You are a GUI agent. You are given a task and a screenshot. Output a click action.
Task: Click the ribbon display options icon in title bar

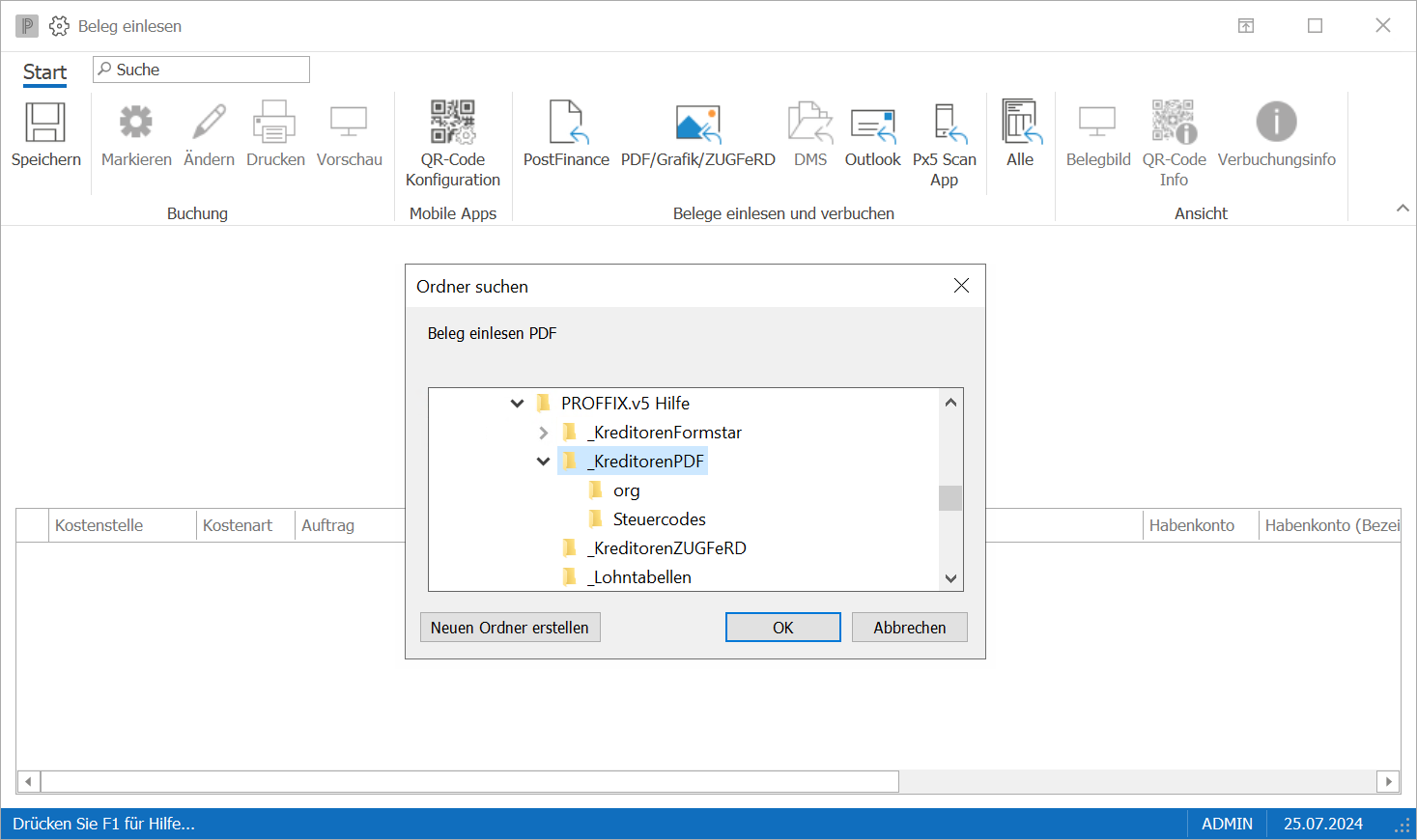pos(1246,26)
